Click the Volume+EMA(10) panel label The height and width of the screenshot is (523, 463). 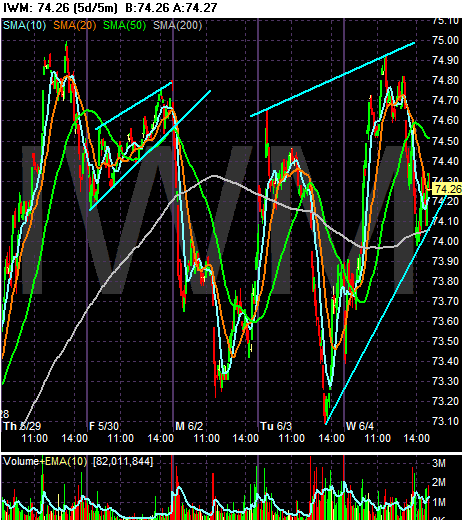(45, 462)
